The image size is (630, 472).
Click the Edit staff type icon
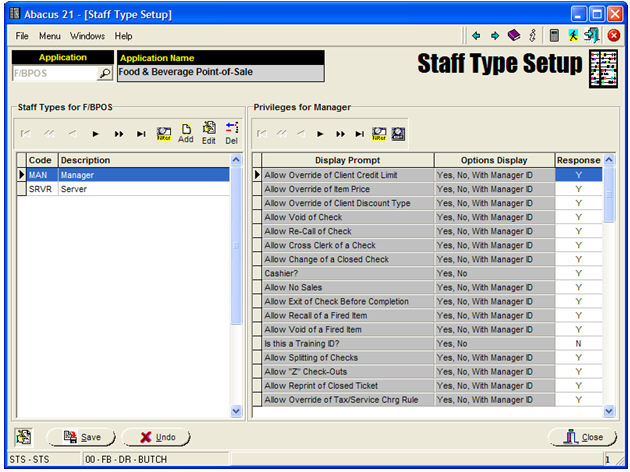point(209,132)
